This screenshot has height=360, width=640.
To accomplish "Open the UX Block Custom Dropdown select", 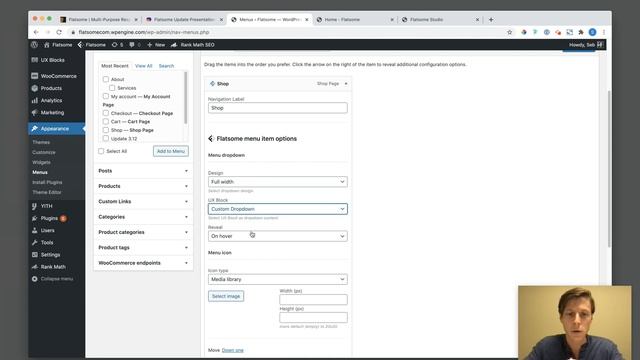I will coord(278,209).
